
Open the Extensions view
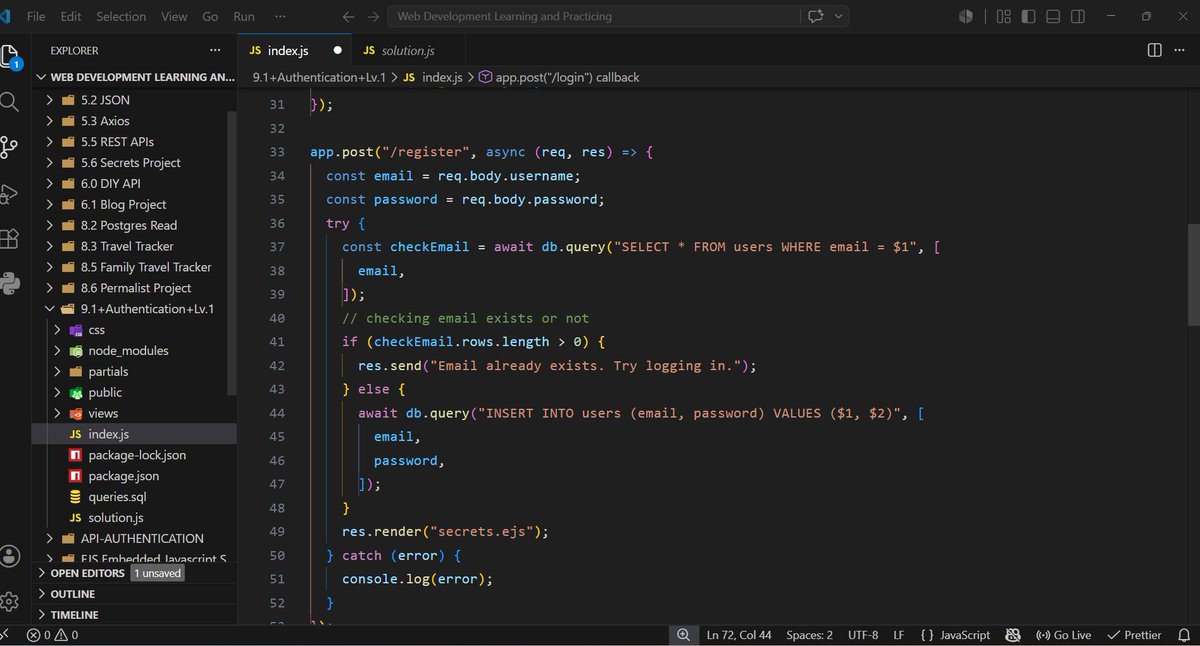tap(9, 239)
